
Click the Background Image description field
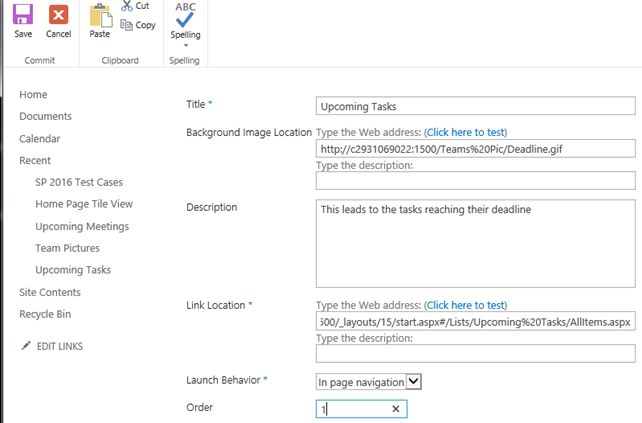[475, 181]
